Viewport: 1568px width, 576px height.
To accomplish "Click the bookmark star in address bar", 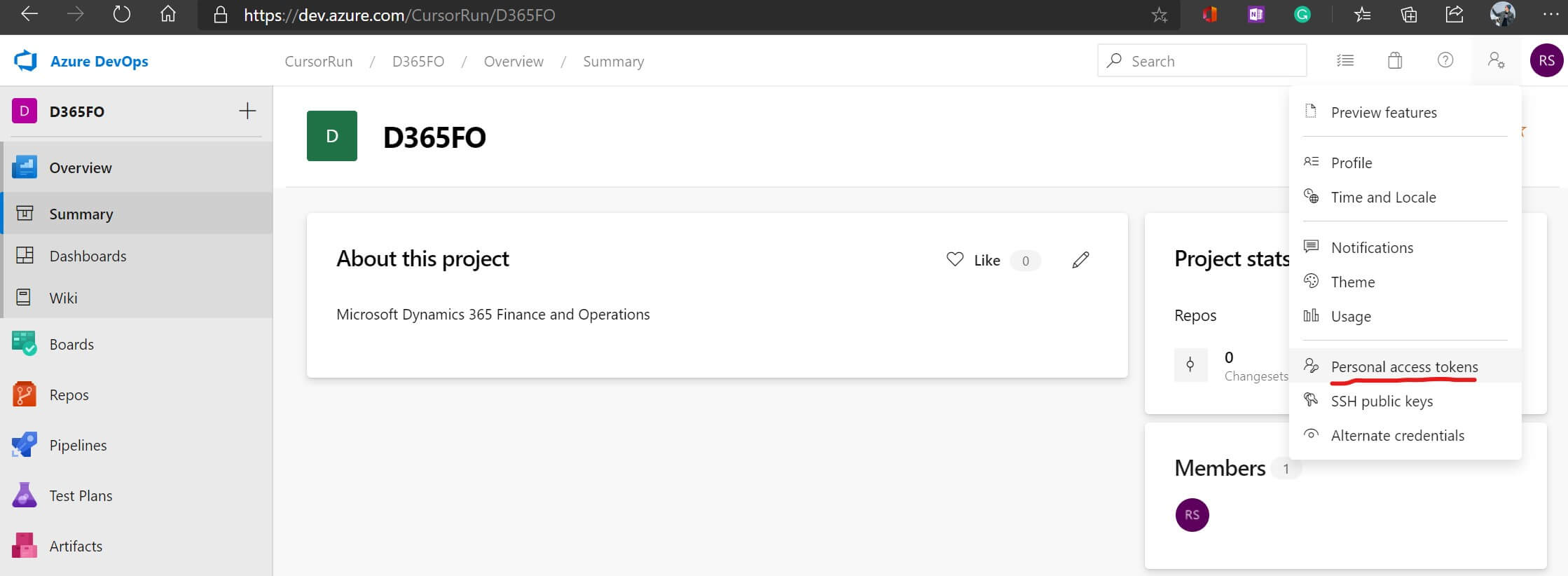I will point(1160,15).
